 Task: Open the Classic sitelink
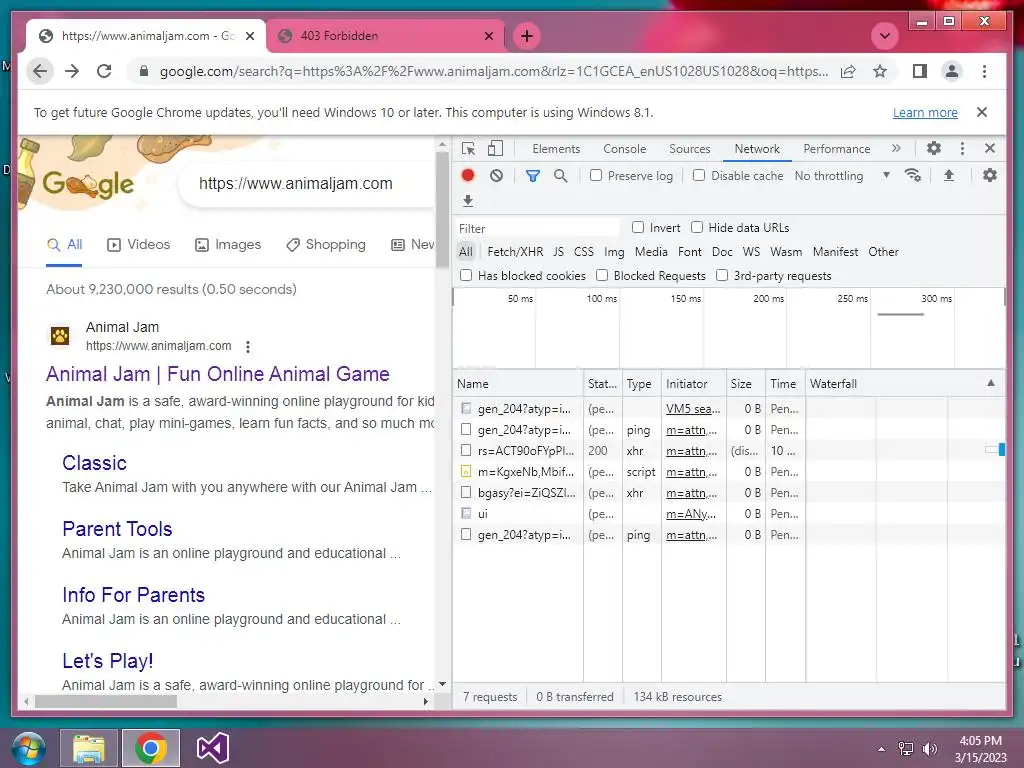pyautogui.click(x=94, y=463)
